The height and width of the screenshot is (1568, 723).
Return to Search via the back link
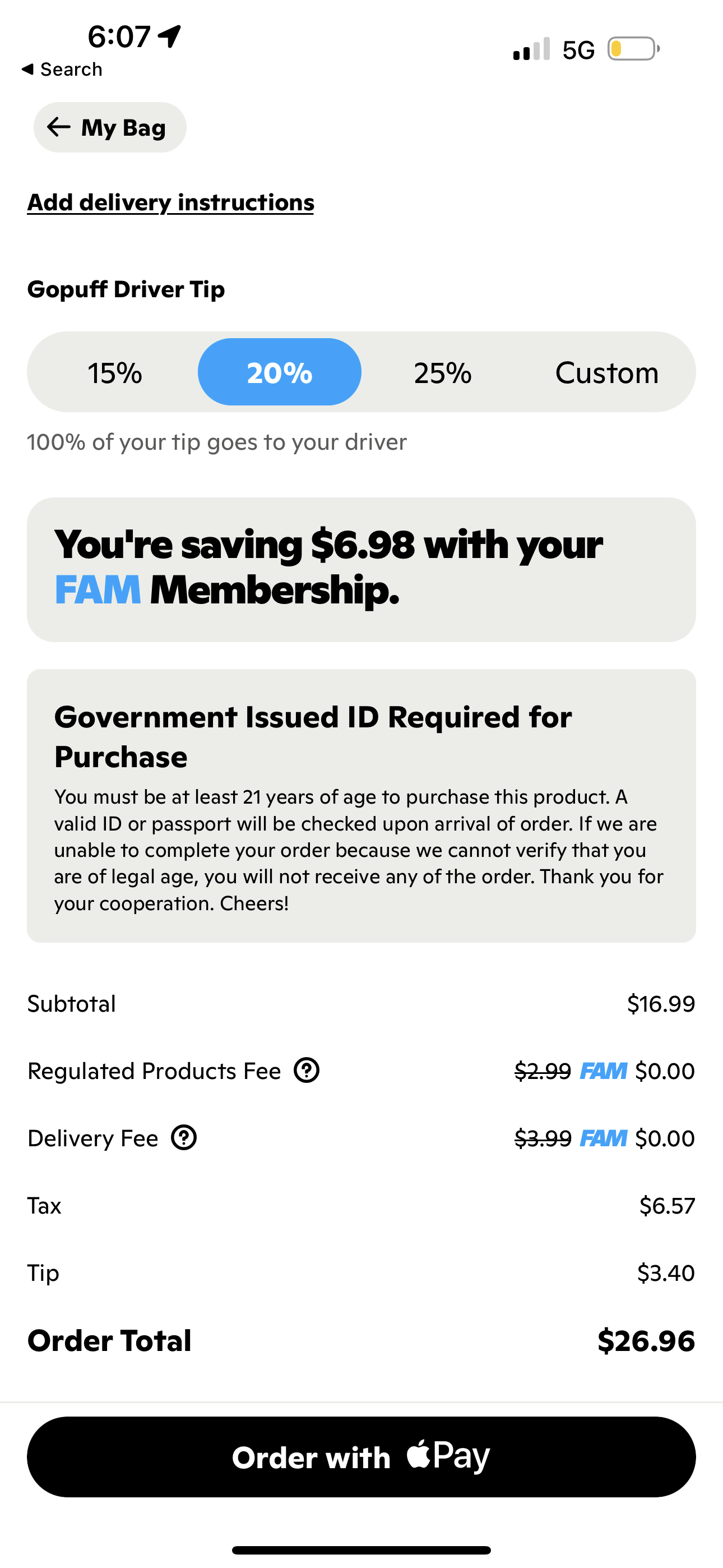(x=62, y=69)
